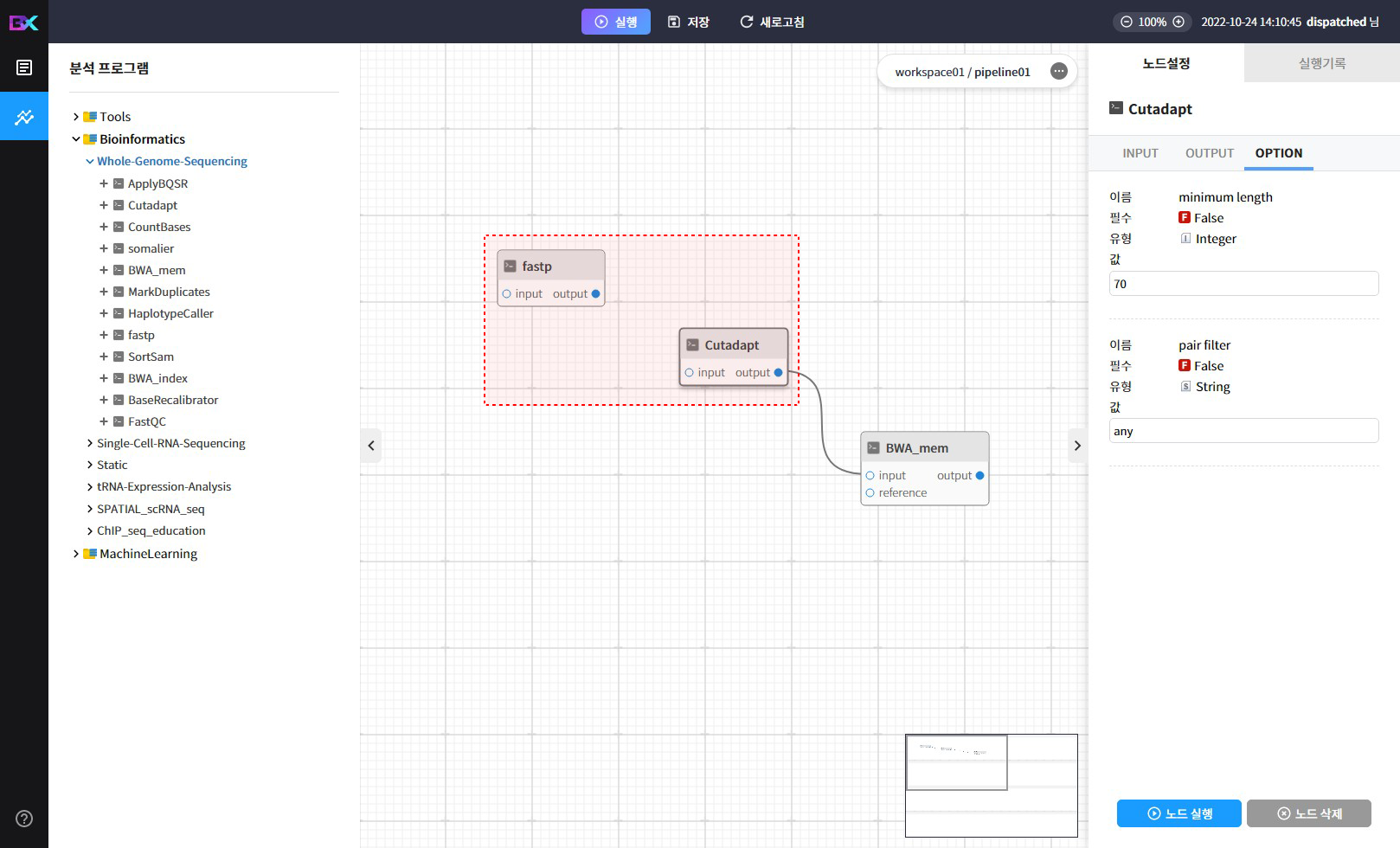The width and height of the screenshot is (1400, 848).
Task: Expand the MachineLearning folder
Action: pyautogui.click(x=76, y=554)
